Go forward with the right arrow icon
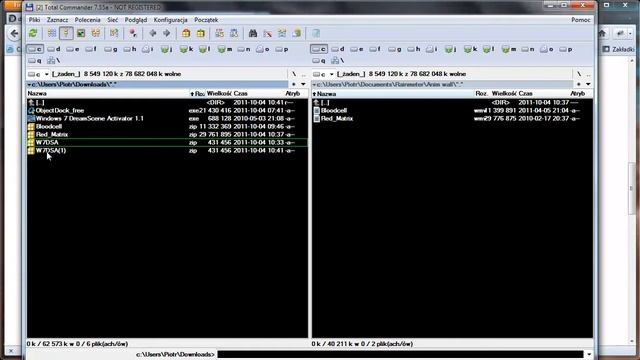This screenshot has height=360, width=640. pyautogui.click(x=167, y=33)
